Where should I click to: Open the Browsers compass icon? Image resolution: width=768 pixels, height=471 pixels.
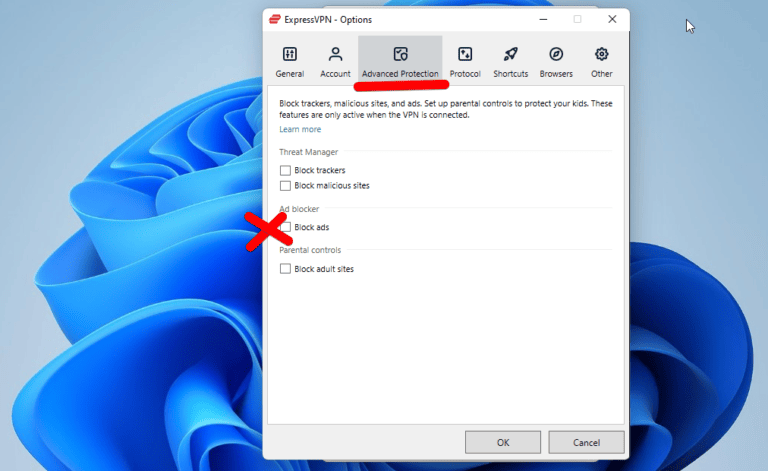coord(556,54)
